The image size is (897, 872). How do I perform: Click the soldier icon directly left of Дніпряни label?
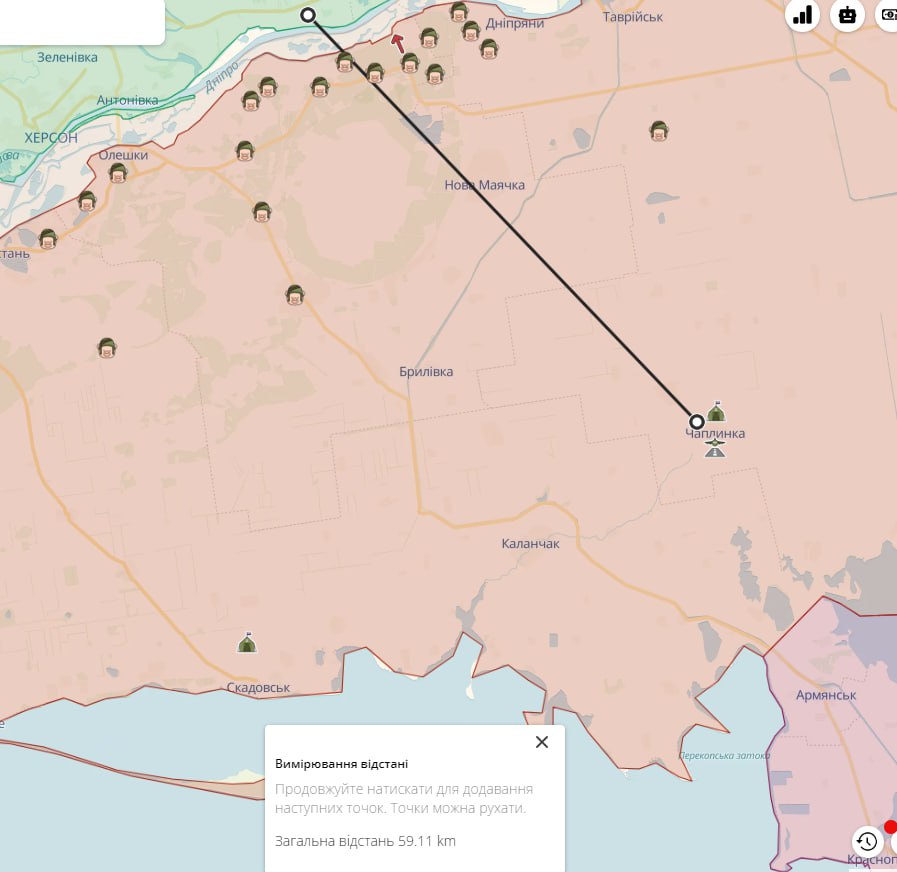[x=470, y=31]
